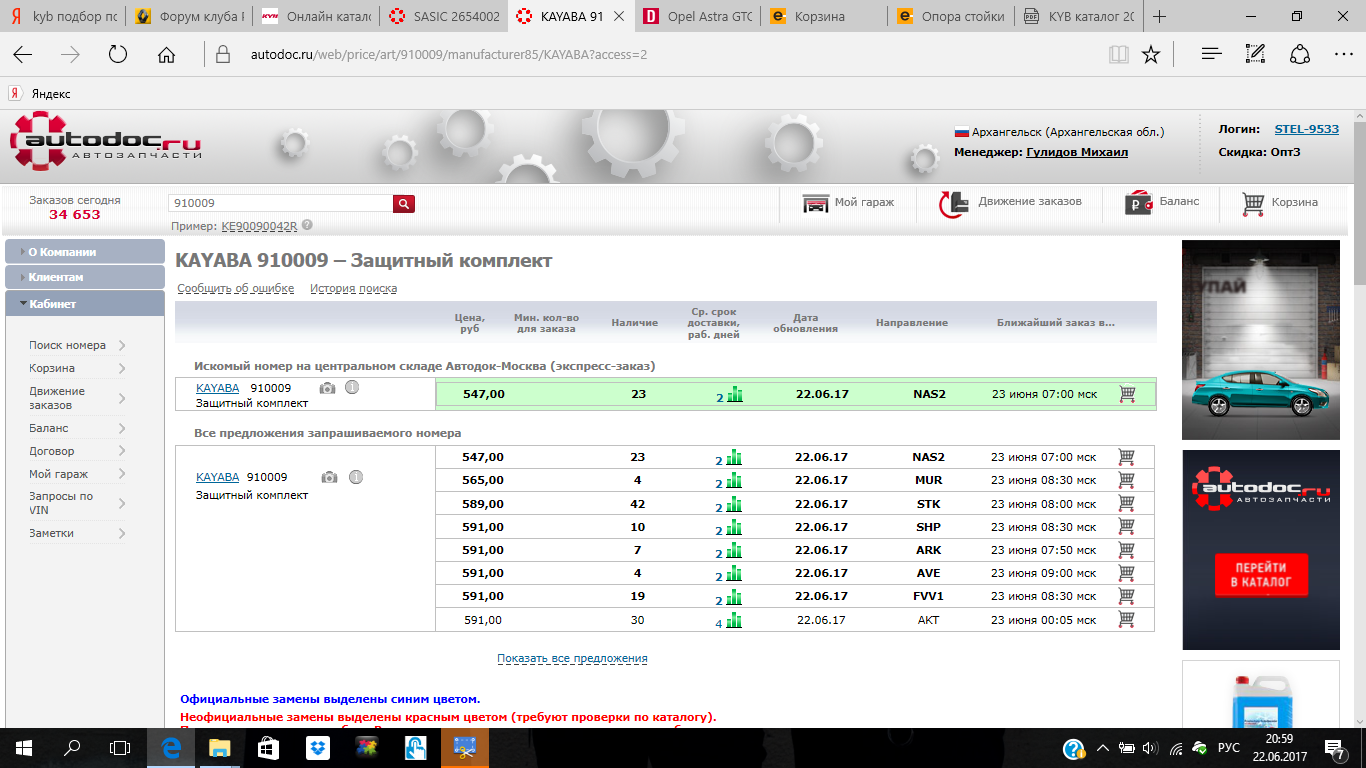Open the Яндекс favorites bar bookmark
This screenshot has width=1366, height=768.
[x=41, y=93]
